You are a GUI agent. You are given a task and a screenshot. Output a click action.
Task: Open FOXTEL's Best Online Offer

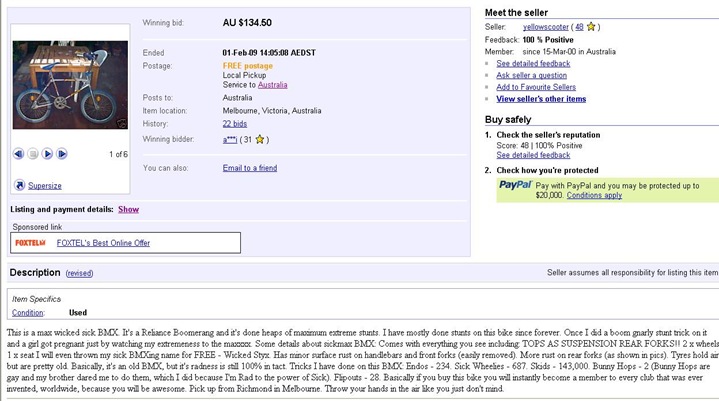pyautogui.click(x=103, y=243)
